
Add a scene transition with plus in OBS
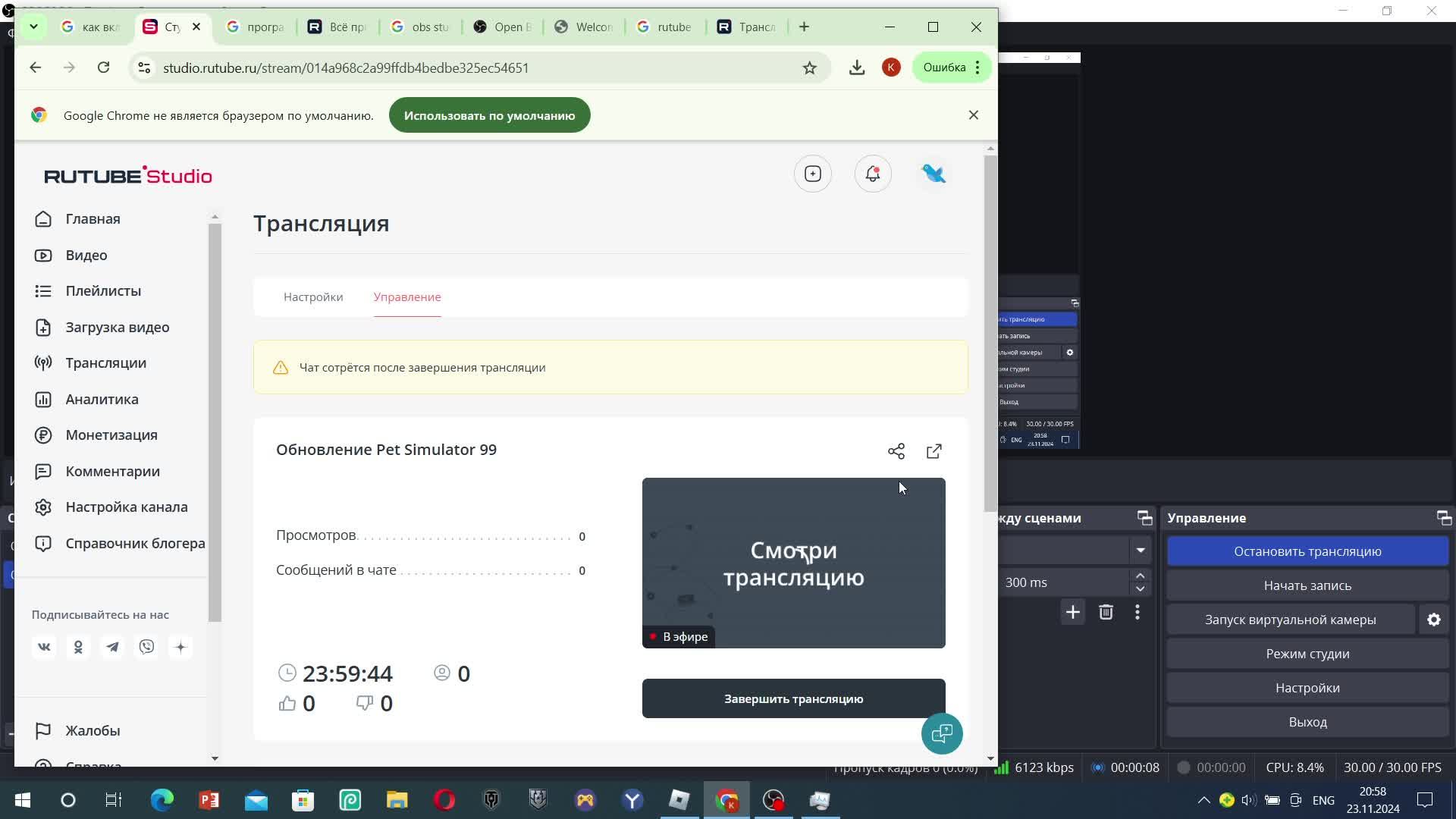pos(1073,613)
